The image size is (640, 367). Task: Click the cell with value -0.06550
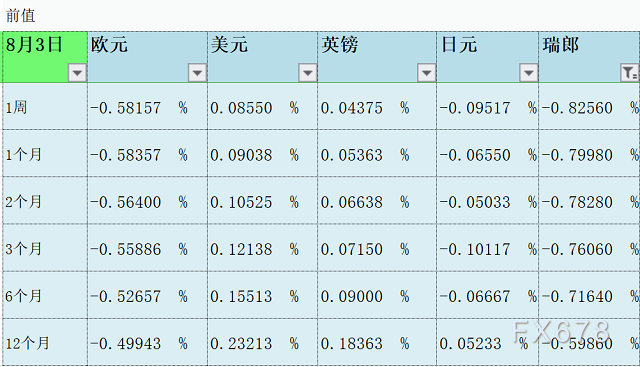[487, 153]
